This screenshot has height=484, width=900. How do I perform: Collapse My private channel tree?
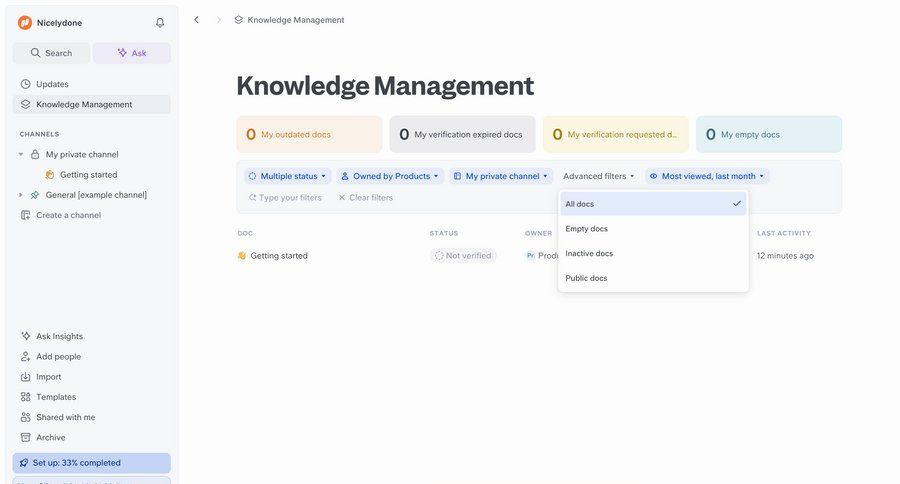[21, 154]
